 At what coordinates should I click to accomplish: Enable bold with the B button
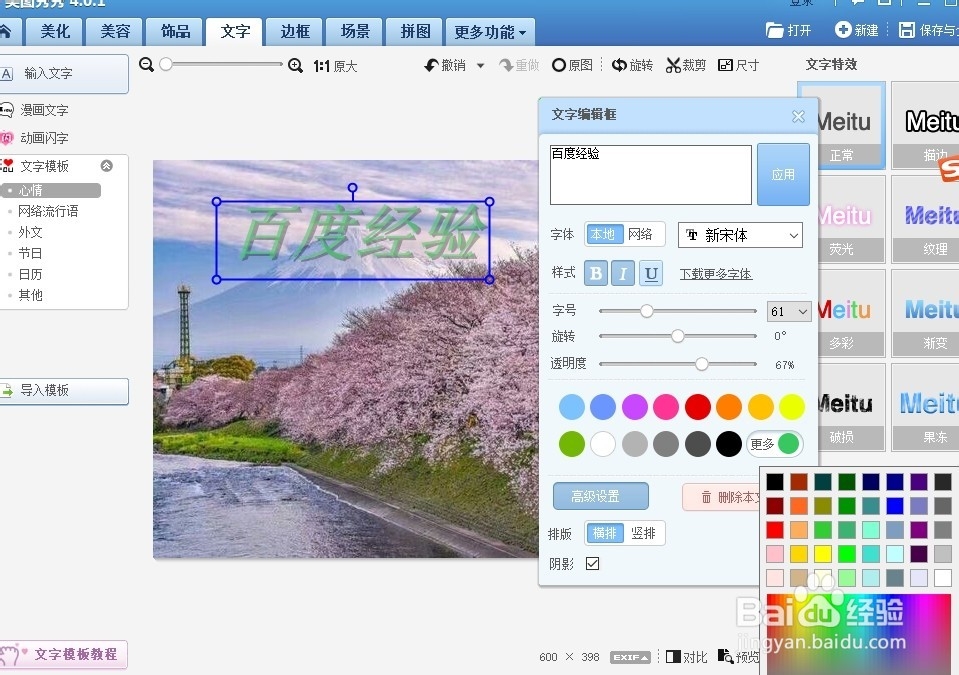(x=595, y=272)
